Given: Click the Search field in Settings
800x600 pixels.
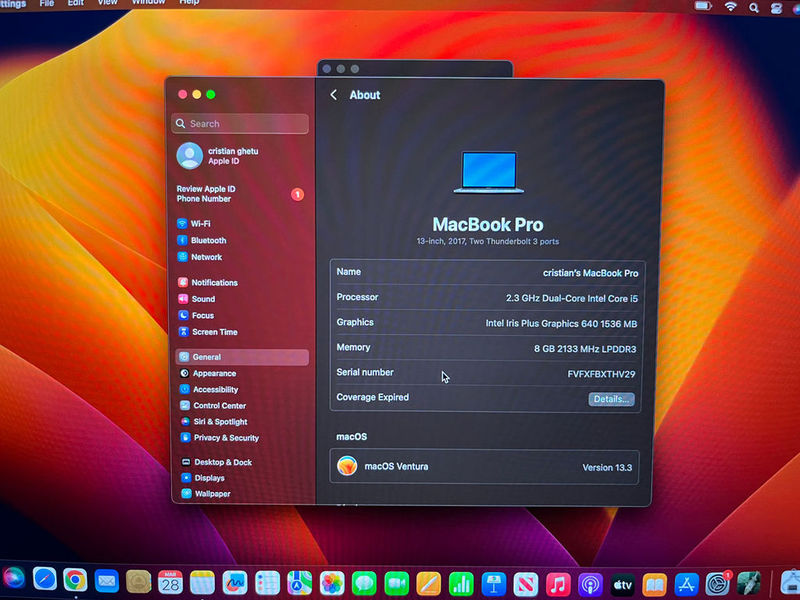Looking at the screenshot, I should coord(240,124).
